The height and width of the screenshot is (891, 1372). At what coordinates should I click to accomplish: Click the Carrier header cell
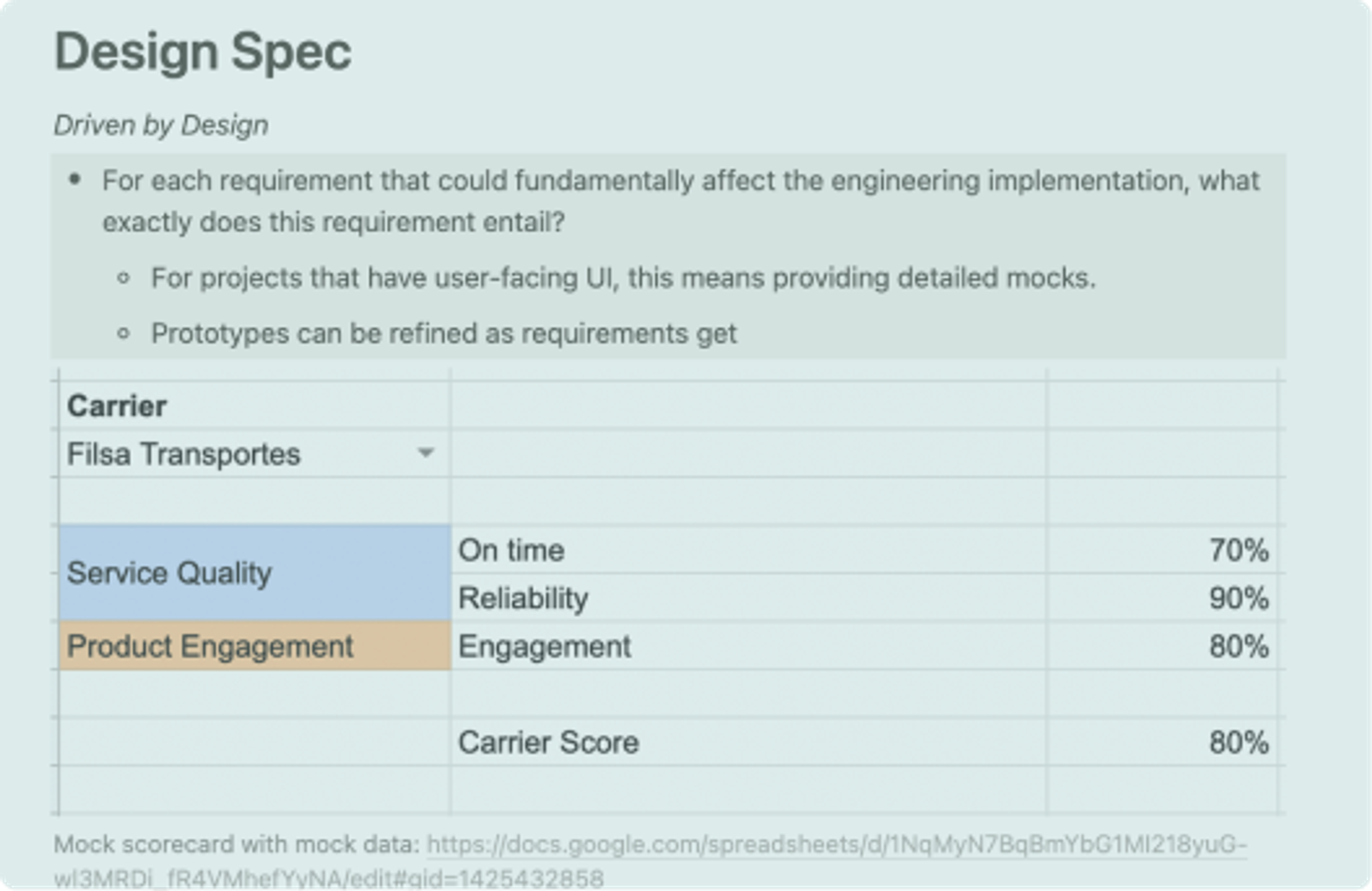(x=117, y=407)
